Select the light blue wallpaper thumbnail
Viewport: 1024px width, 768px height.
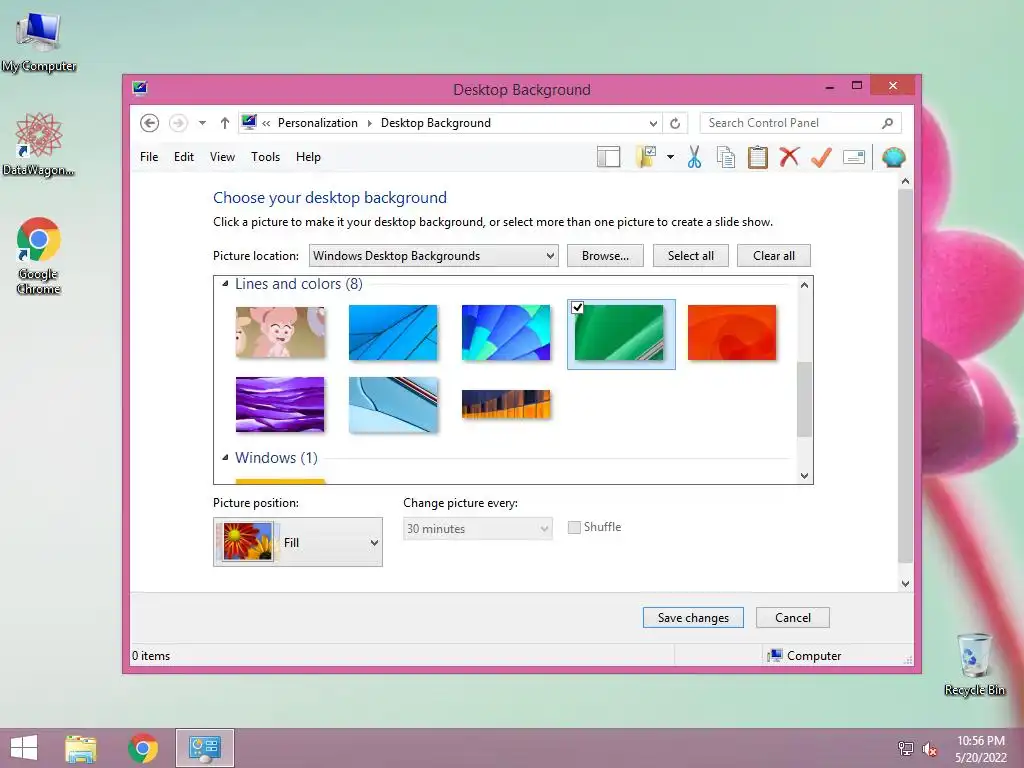[393, 404]
